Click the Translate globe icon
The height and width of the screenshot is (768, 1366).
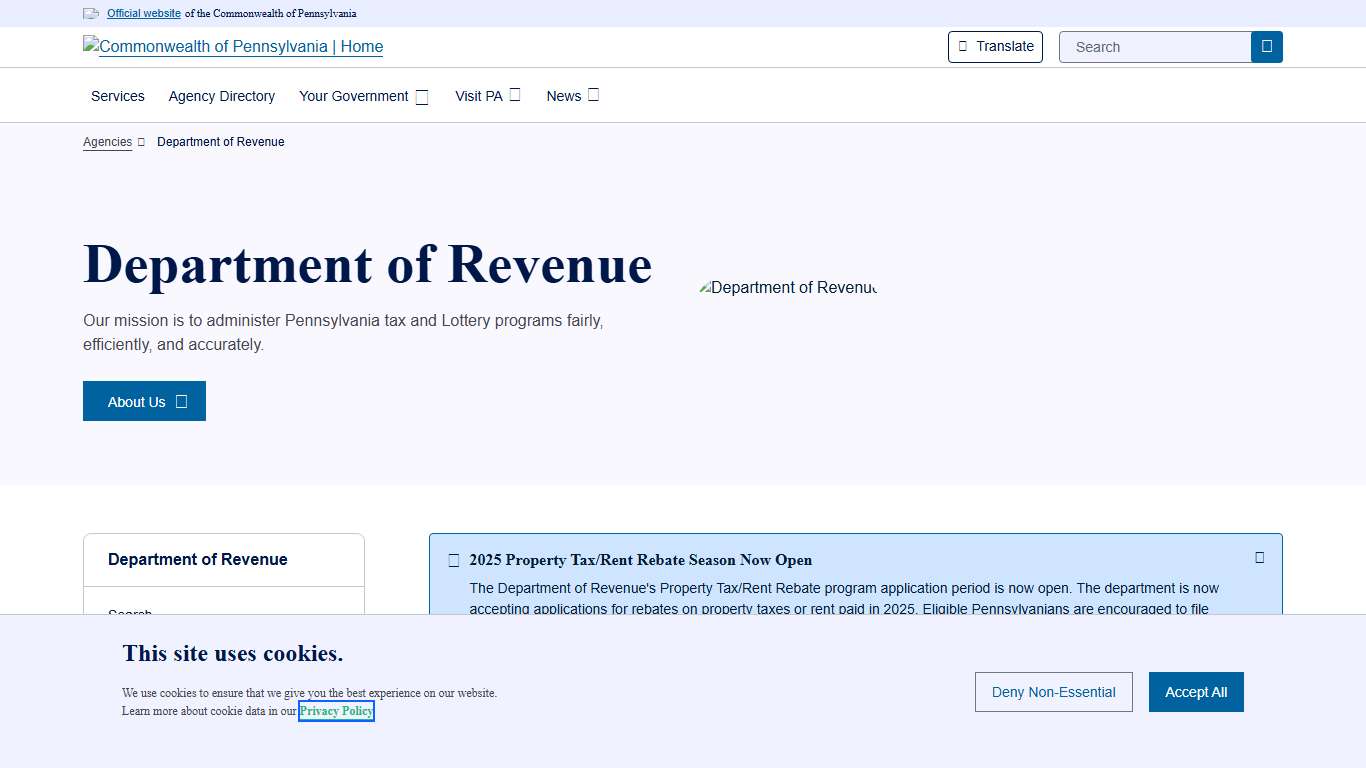tap(964, 47)
